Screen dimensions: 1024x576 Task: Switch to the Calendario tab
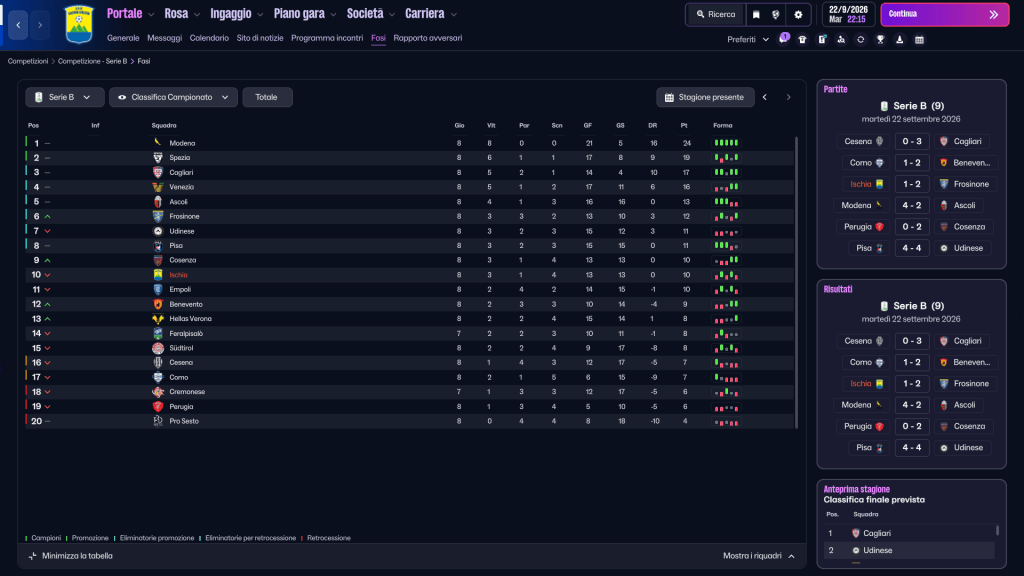[x=209, y=38]
